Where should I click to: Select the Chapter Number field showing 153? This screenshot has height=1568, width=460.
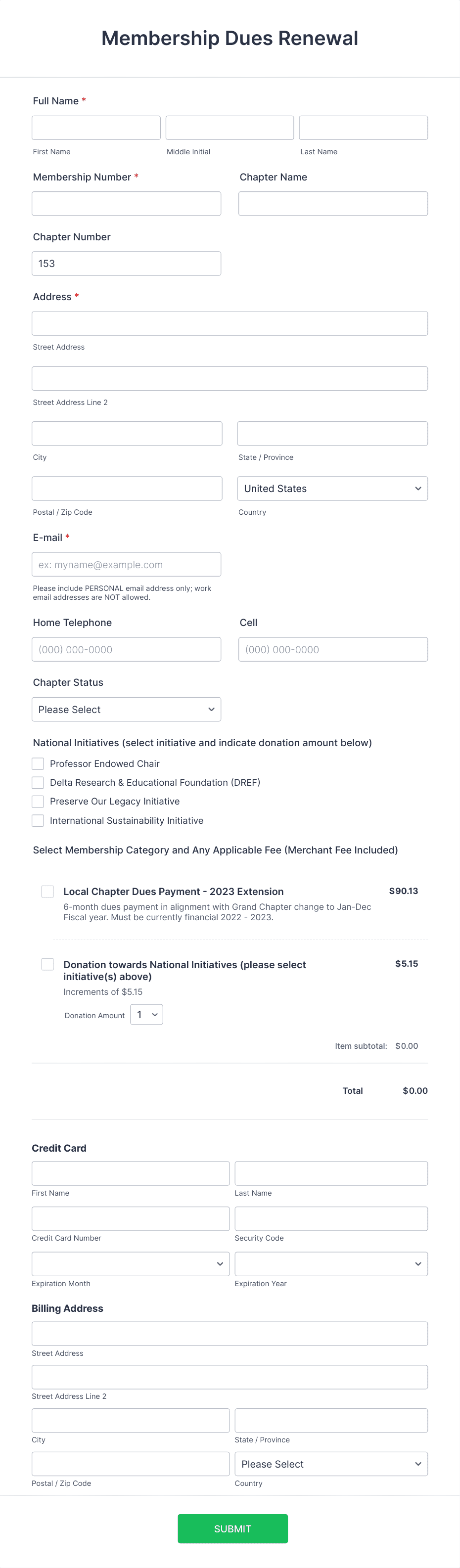[126, 263]
